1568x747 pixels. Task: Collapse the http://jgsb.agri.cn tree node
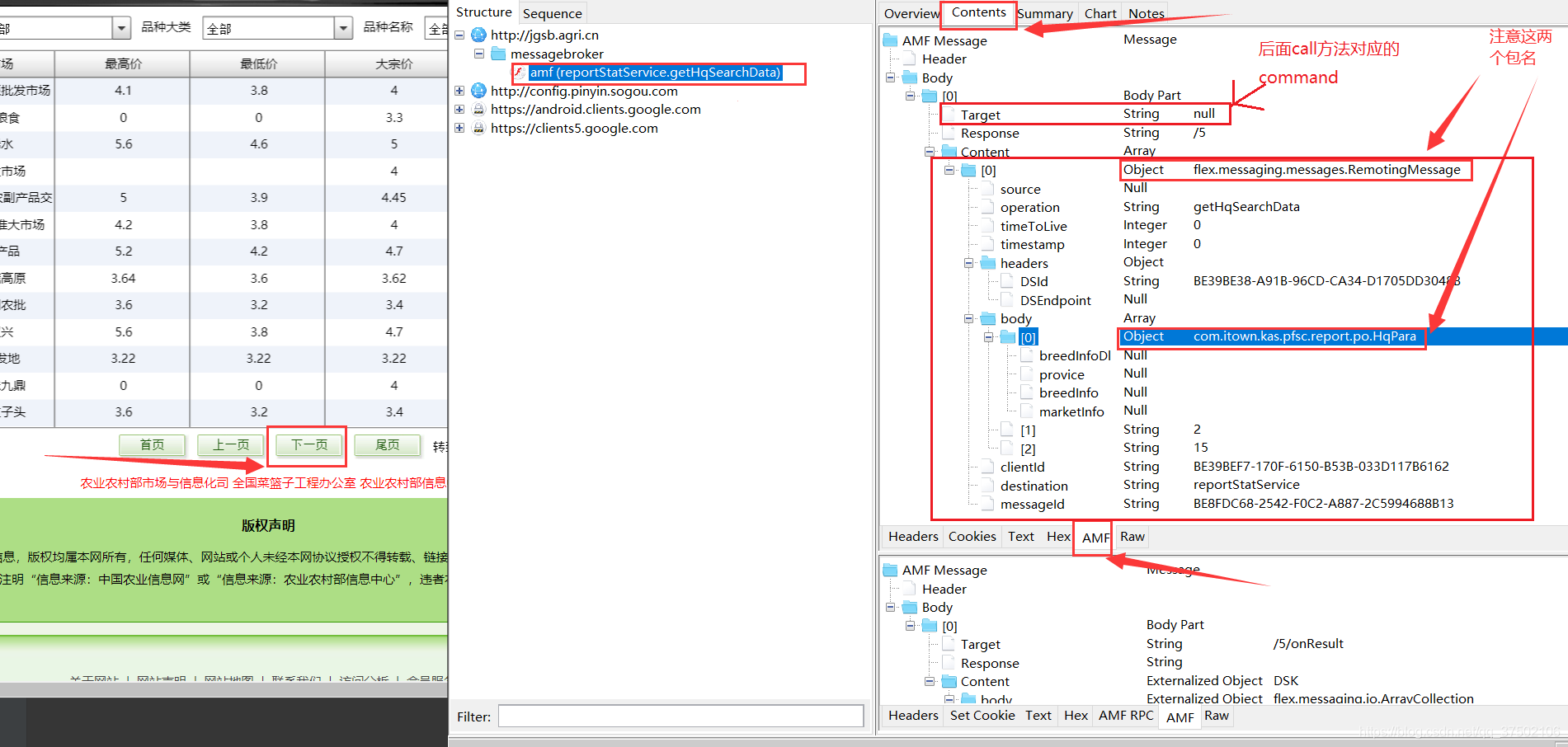[x=459, y=35]
